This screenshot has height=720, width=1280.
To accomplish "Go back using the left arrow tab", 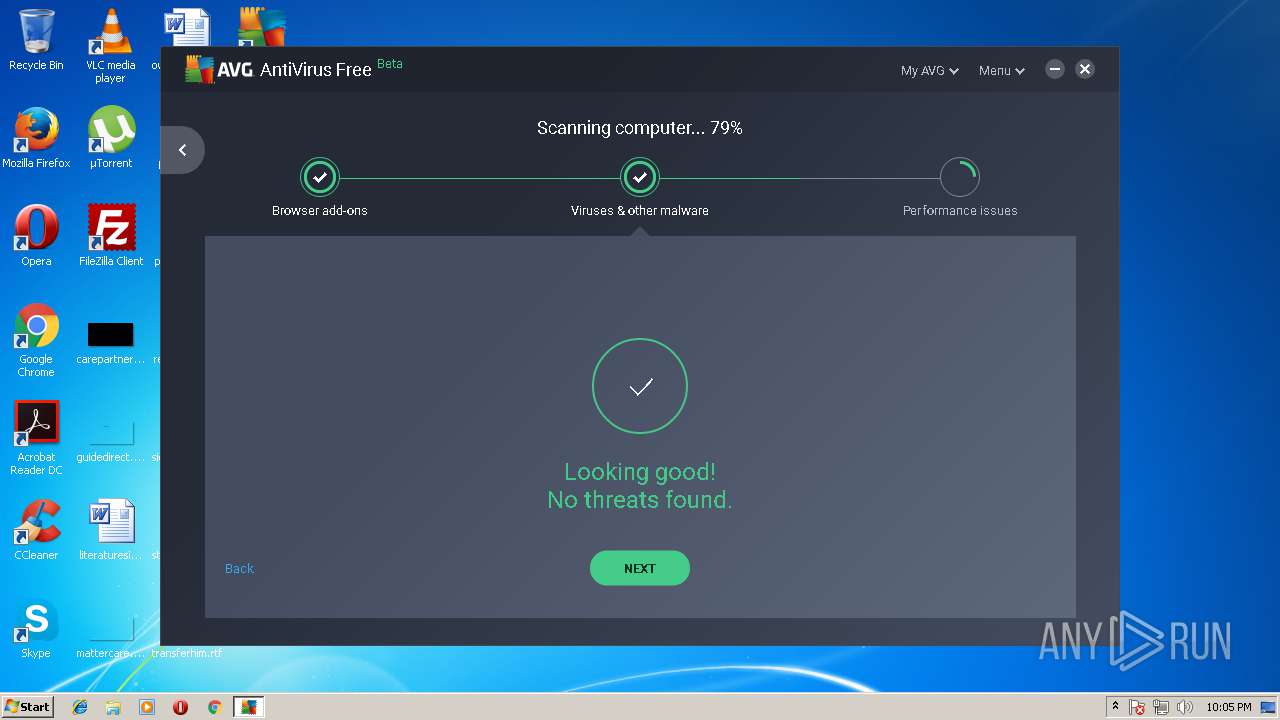I will (x=182, y=150).
